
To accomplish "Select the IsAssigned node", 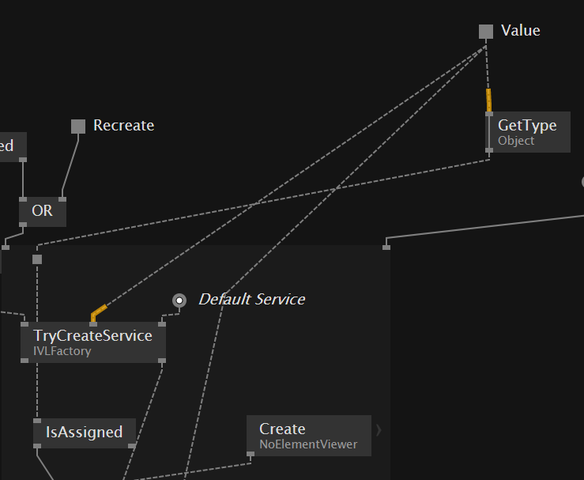I will [x=85, y=433].
